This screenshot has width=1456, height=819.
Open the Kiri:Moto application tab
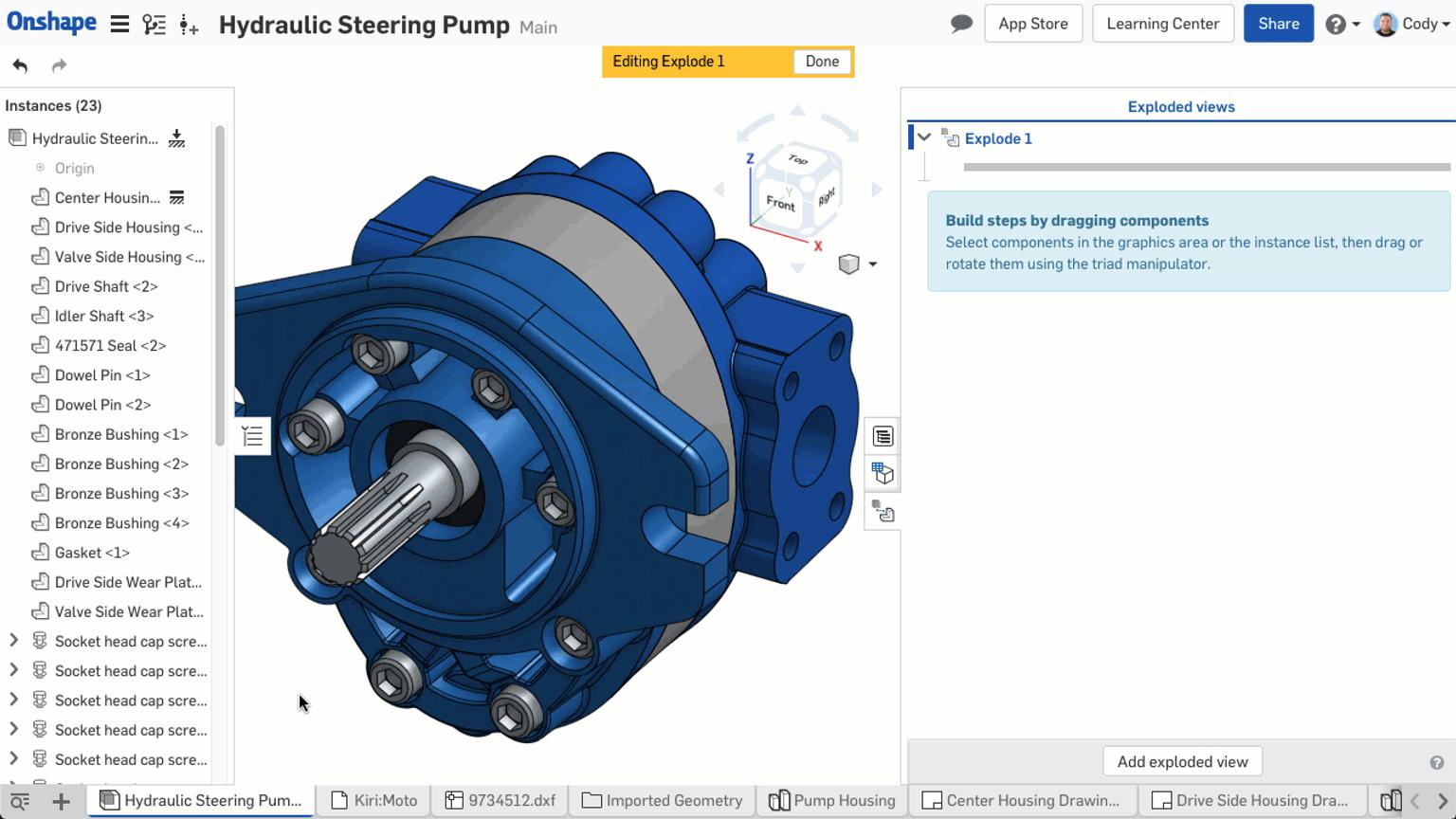point(373,799)
